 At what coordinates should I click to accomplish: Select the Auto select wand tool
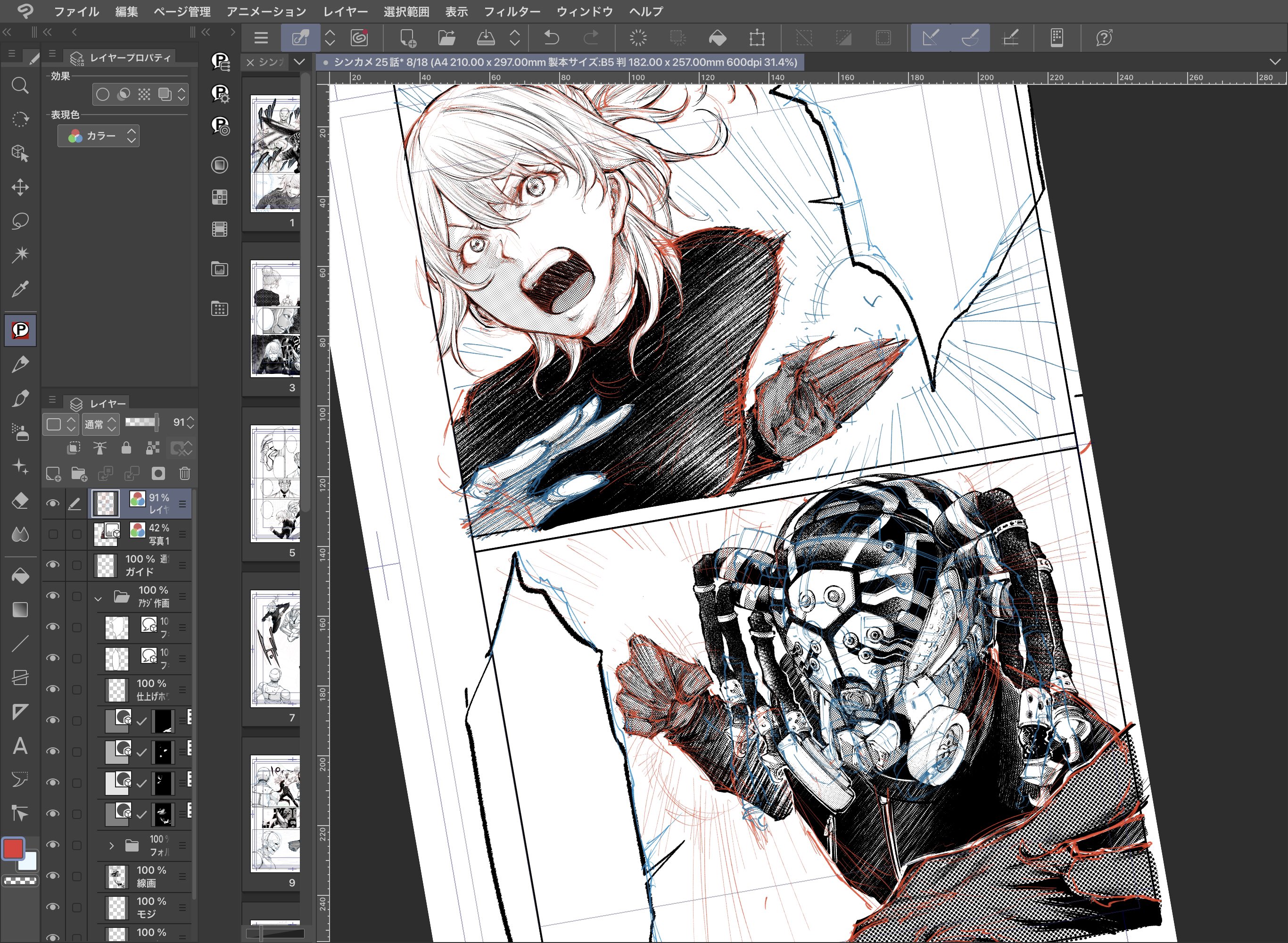click(20, 255)
